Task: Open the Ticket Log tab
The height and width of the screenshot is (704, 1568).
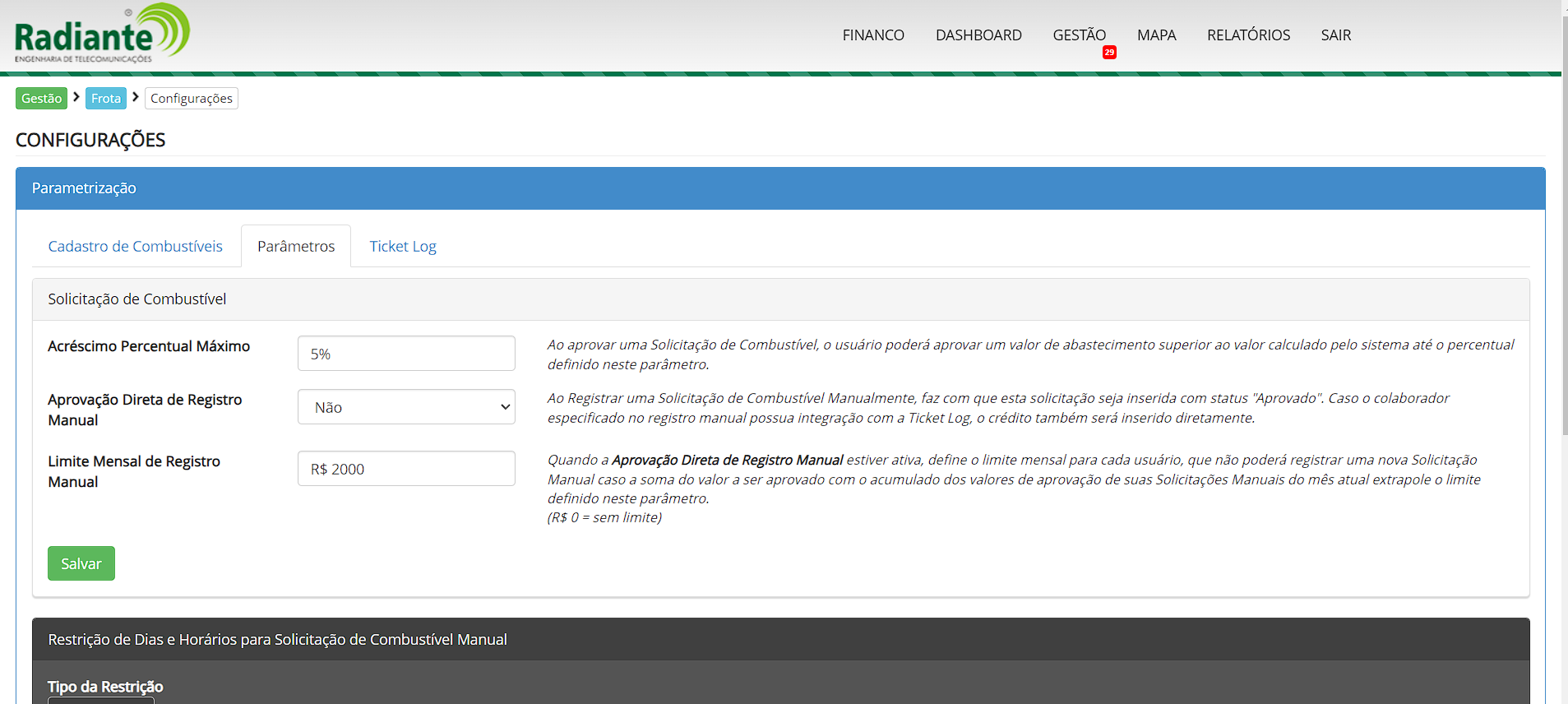Action: click(x=402, y=247)
